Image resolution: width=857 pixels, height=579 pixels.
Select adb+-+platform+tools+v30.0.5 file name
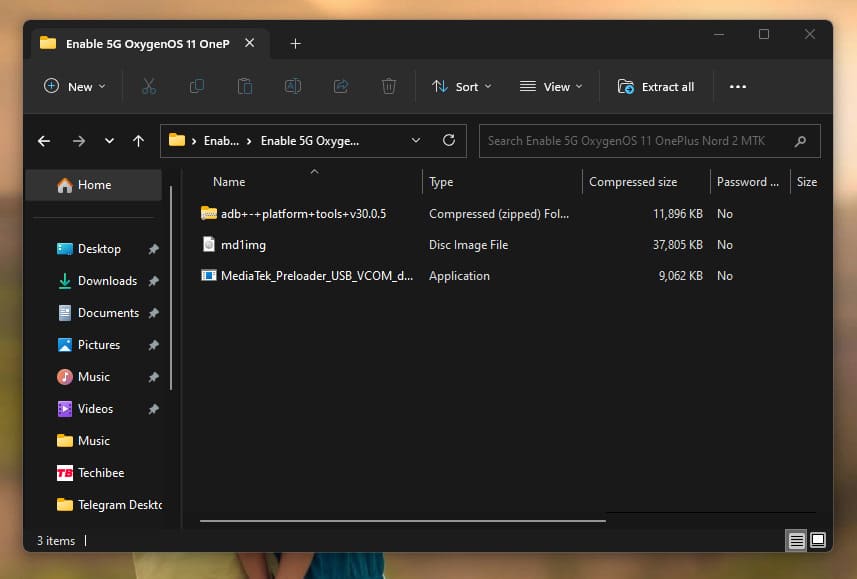[303, 214]
